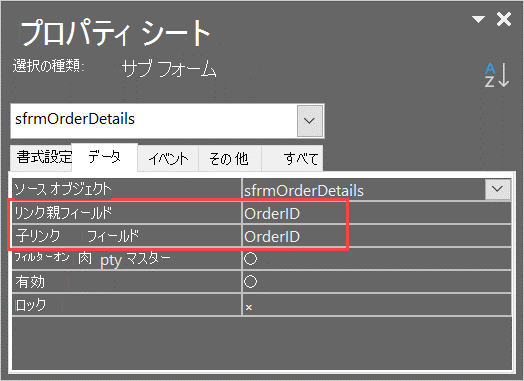Click the 選択の種類 label
524x381 pixels.
pyautogui.click(x=48, y=66)
